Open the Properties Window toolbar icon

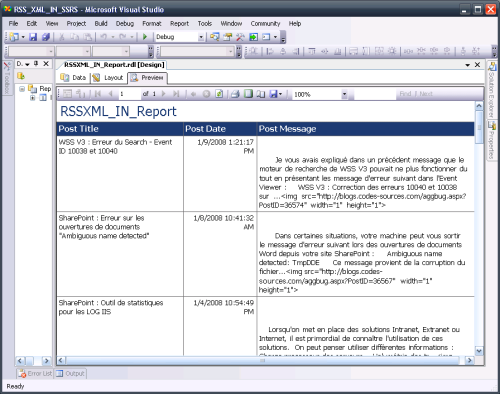(x=228, y=37)
